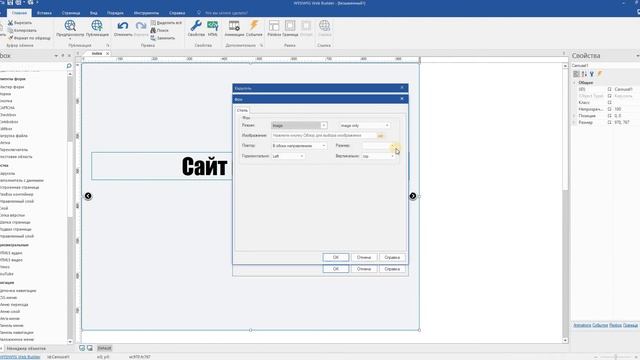This screenshot has width=640, height=360.
Task: Click the Cut (Вырезать) ribbon icon
Action: pyautogui.click(x=11, y=23)
